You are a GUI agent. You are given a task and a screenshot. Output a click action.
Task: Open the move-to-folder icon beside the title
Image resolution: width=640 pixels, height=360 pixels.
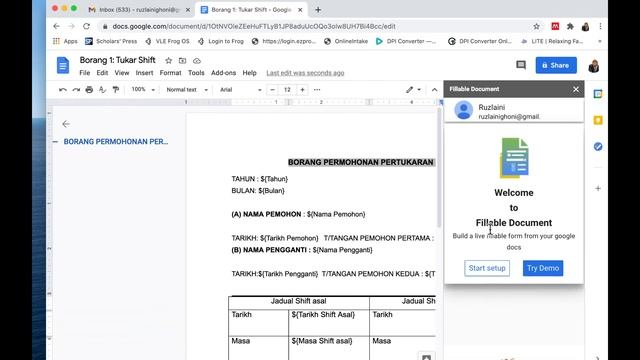coord(182,60)
